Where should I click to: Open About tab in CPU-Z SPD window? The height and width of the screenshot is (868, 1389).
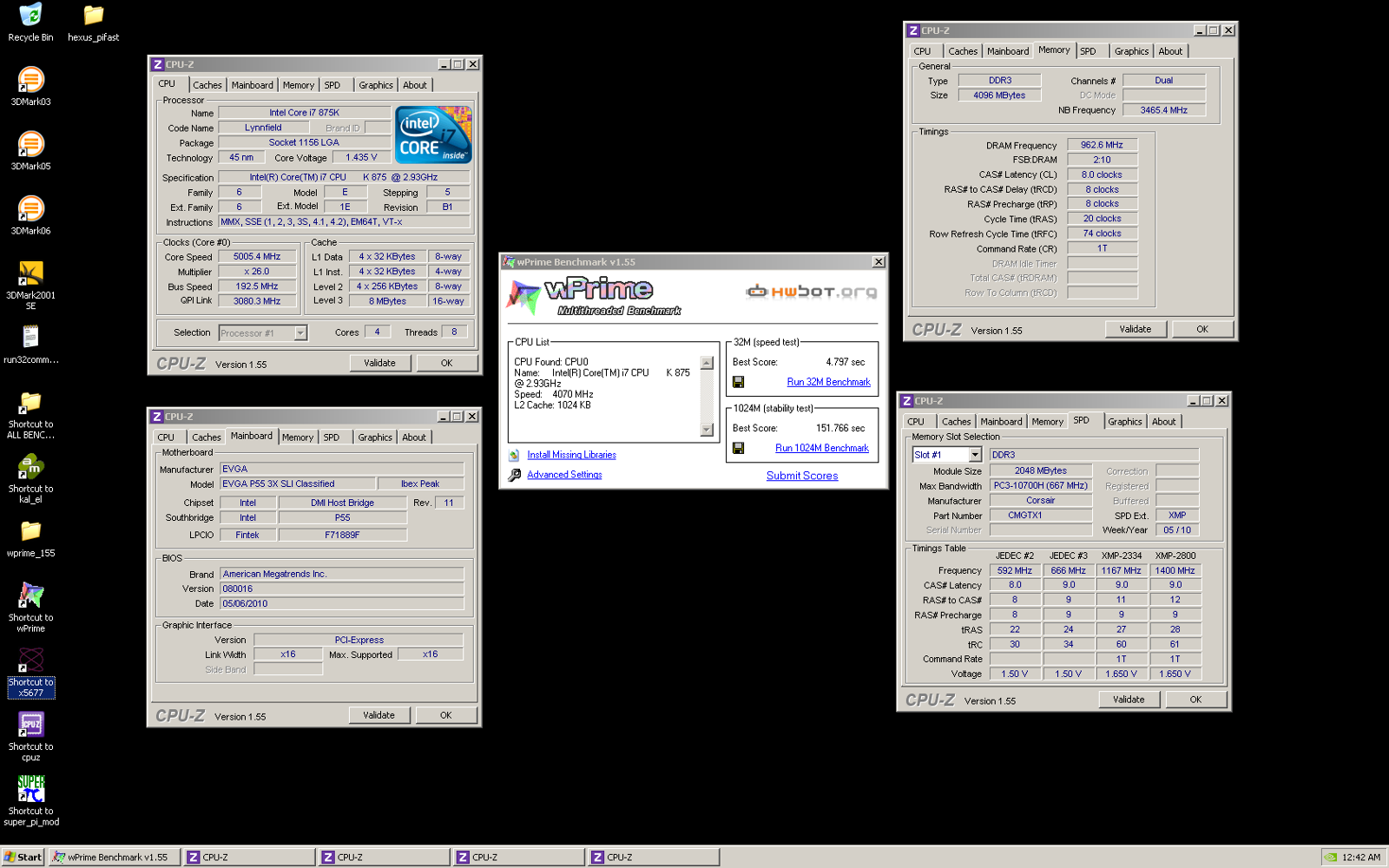tap(1163, 422)
